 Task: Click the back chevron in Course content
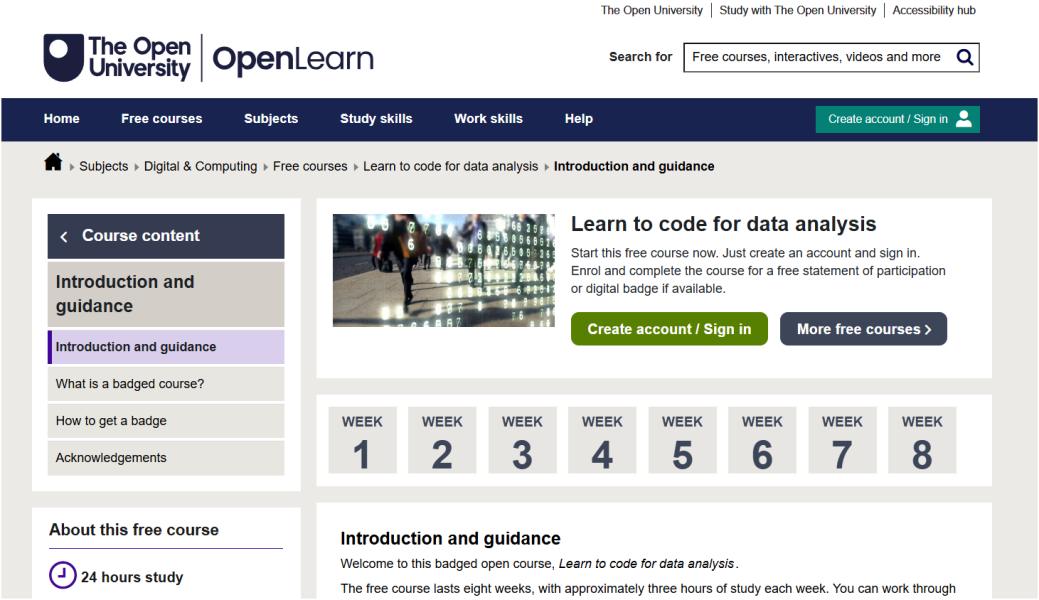[x=64, y=237]
